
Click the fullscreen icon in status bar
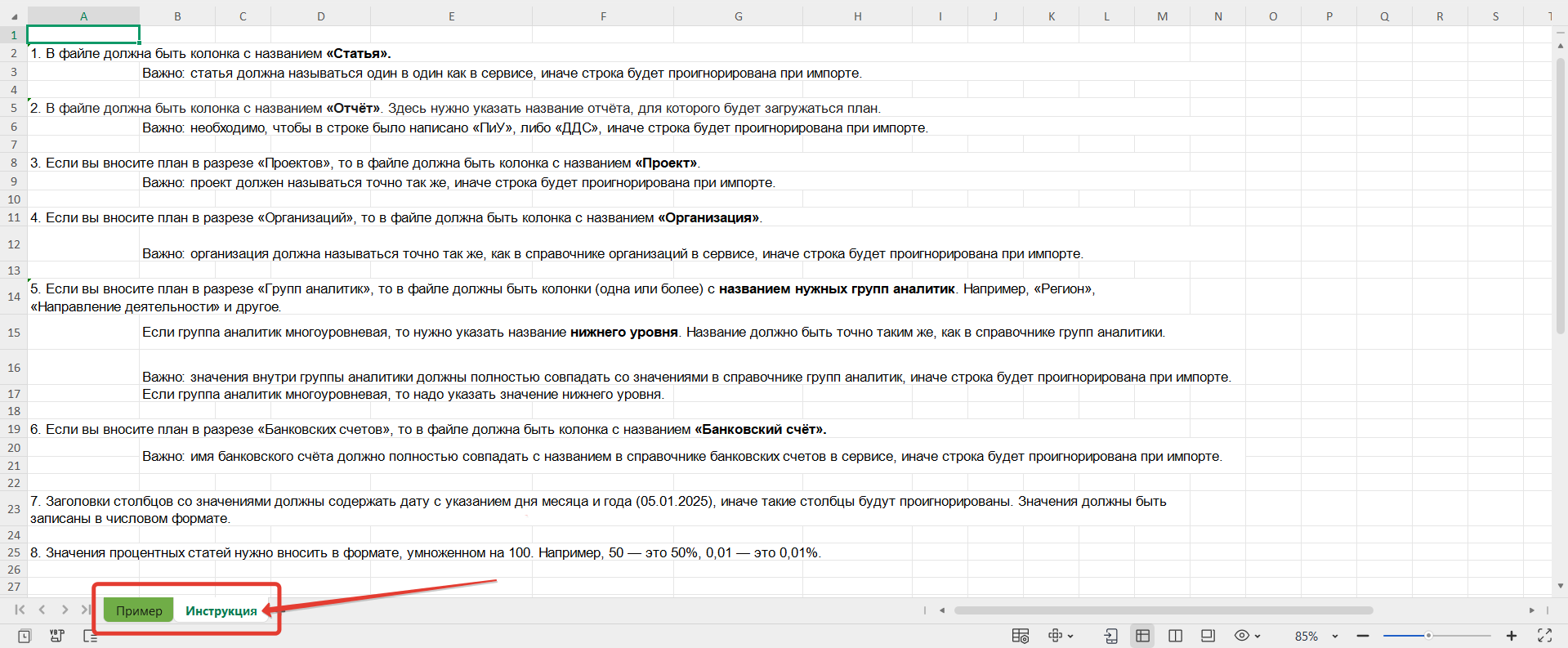(x=1544, y=636)
